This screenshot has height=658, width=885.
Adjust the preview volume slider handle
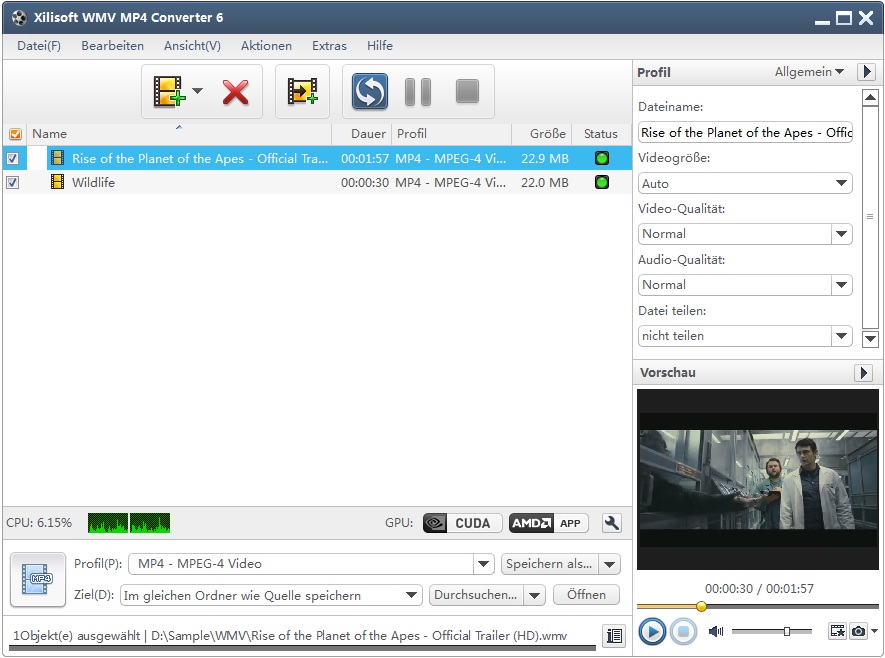[787, 631]
